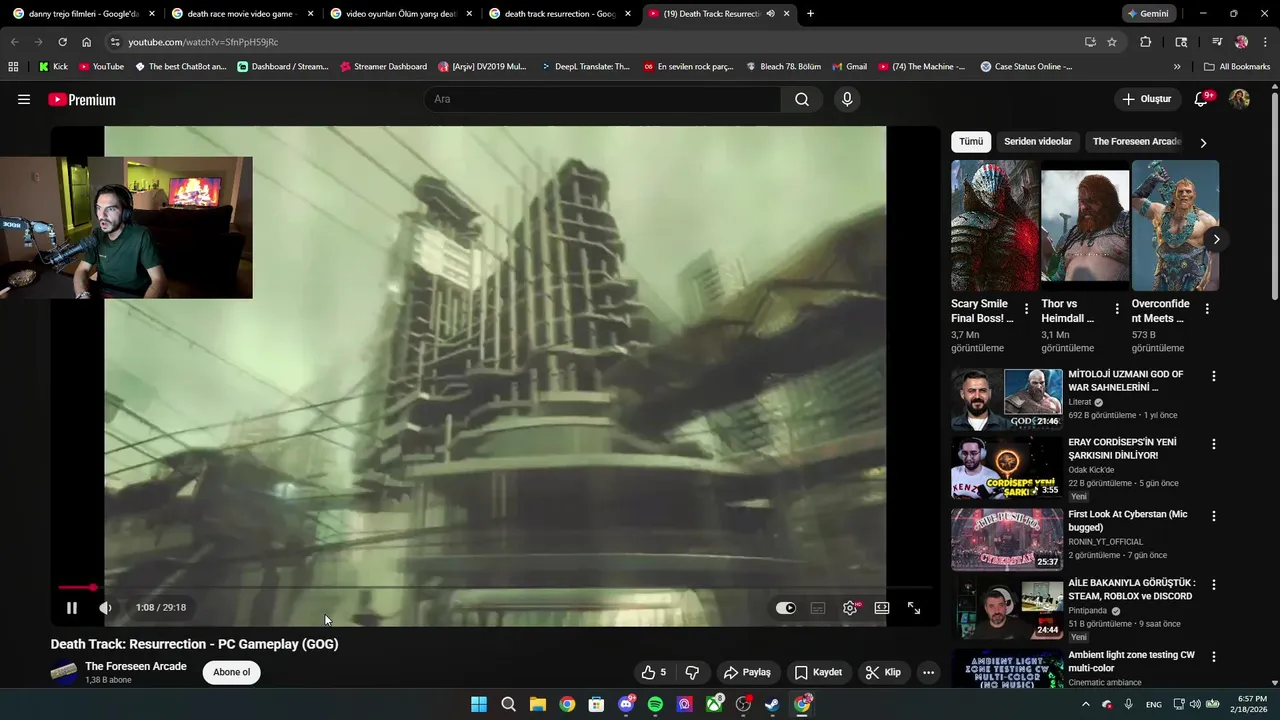Open YouTube account avatar menu
The image size is (1280, 720).
tap(1239, 99)
